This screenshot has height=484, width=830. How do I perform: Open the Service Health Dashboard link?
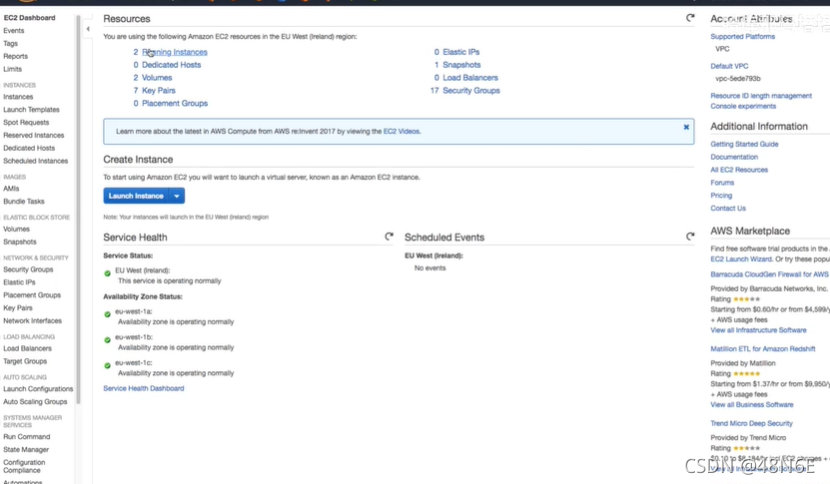click(x=143, y=388)
